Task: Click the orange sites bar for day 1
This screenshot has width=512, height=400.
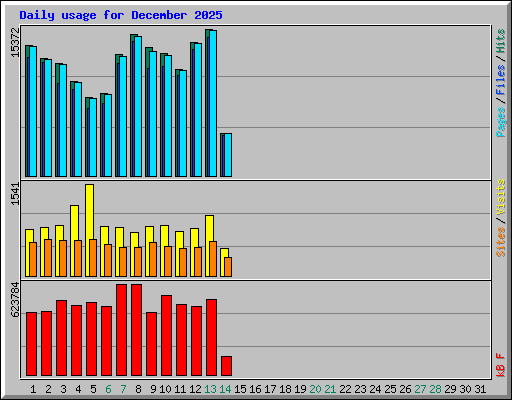Action: coord(33,259)
